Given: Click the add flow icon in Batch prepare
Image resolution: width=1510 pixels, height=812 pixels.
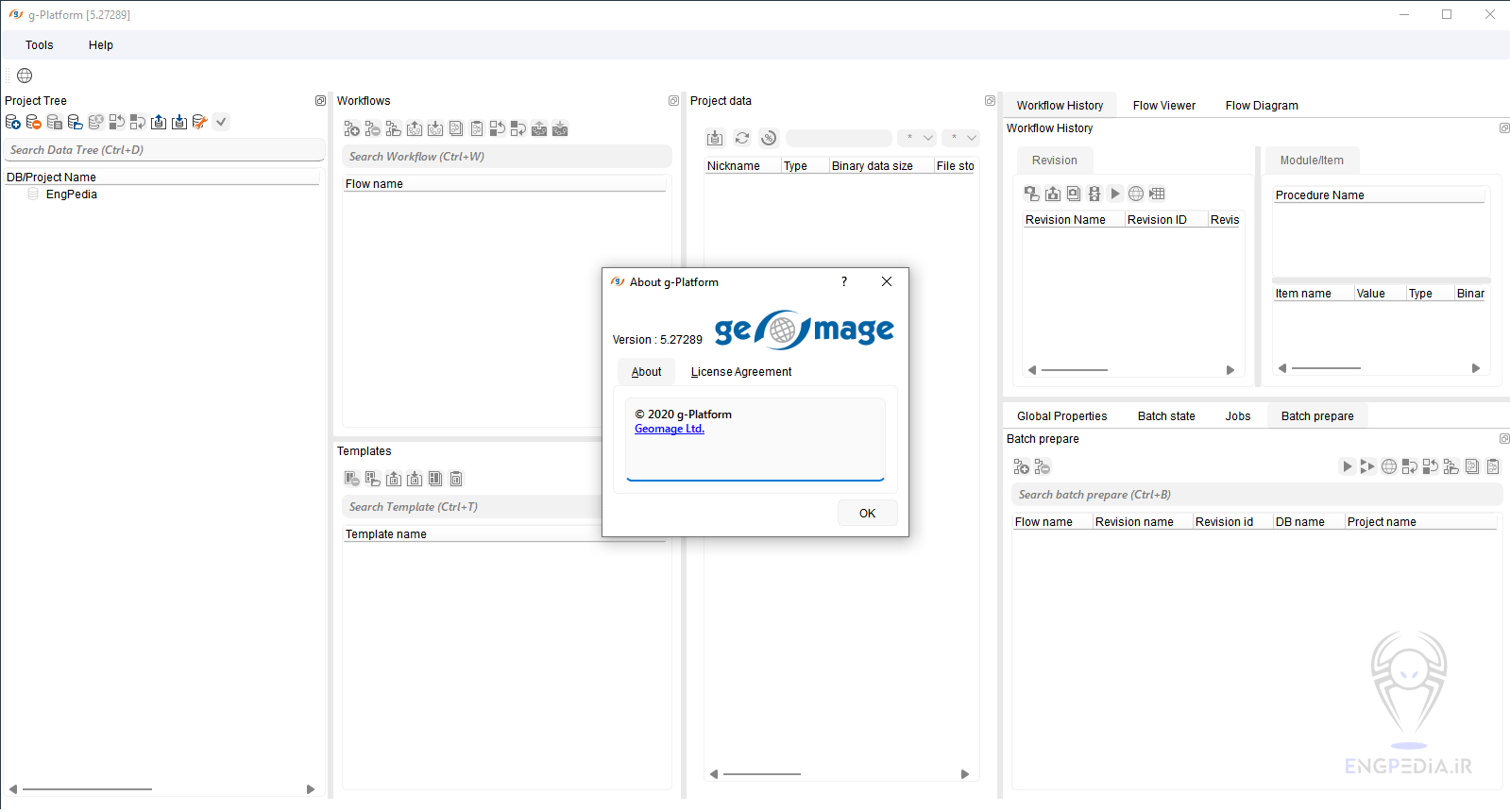Looking at the screenshot, I should pos(1021,466).
